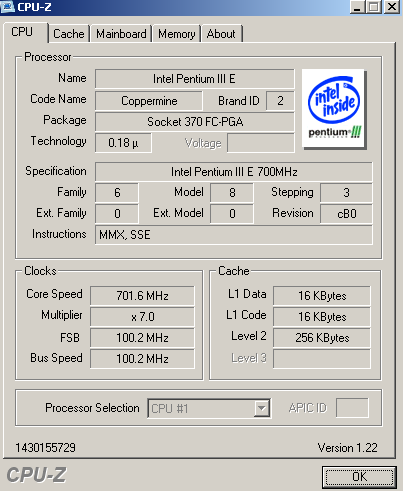Click the empty Level 3 cache field
Image resolution: width=403 pixels, height=491 pixels.
pyautogui.click(x=322, y=359)
